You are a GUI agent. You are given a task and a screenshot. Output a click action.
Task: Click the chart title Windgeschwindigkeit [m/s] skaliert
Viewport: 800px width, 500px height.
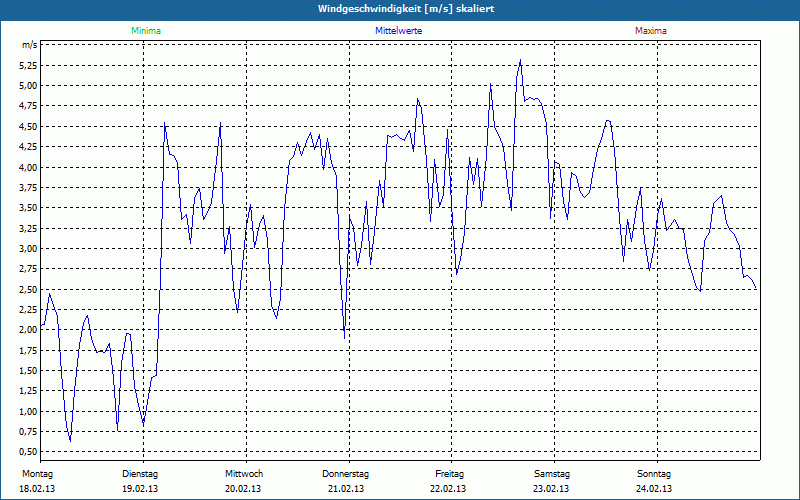pyautogui.click(x=406, y=9)
